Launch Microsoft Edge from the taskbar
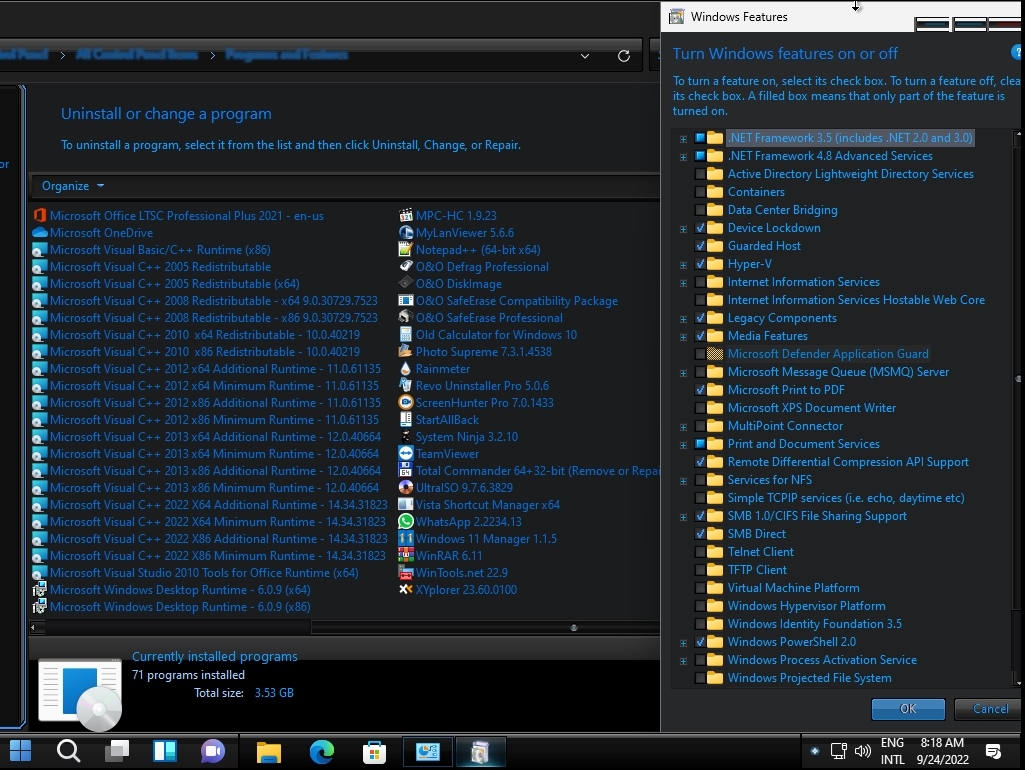The height and width of the screenshot is (770, 1025). (x=322, y=752)
